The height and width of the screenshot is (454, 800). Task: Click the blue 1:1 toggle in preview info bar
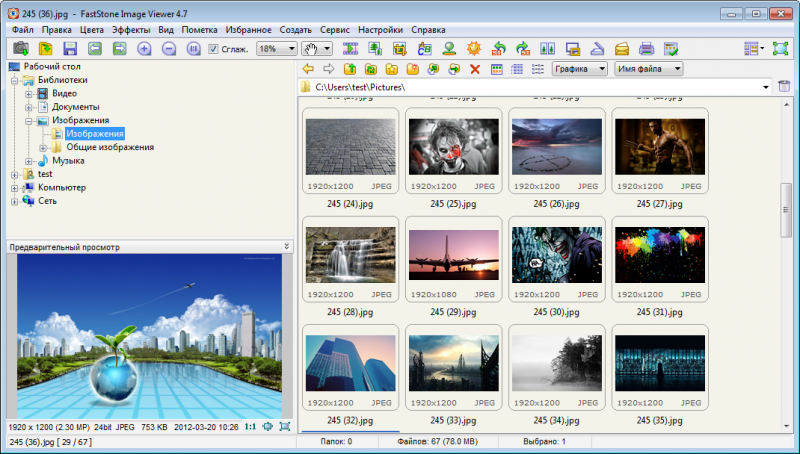pos(250,426)
